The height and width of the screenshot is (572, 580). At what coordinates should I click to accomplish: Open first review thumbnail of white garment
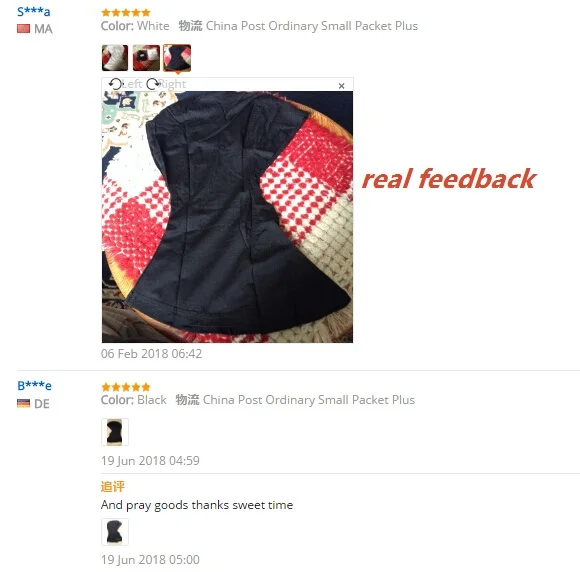click(x=115, y=58)
